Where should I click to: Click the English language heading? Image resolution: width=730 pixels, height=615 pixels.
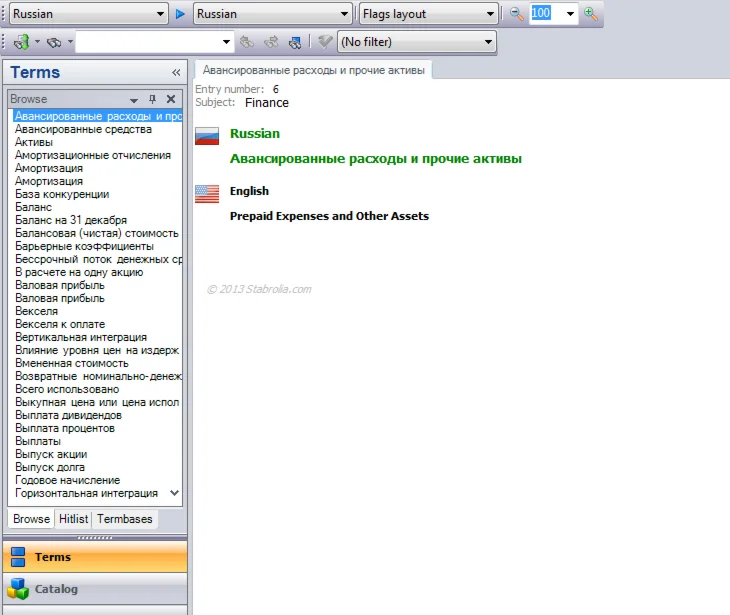point(249,191)
